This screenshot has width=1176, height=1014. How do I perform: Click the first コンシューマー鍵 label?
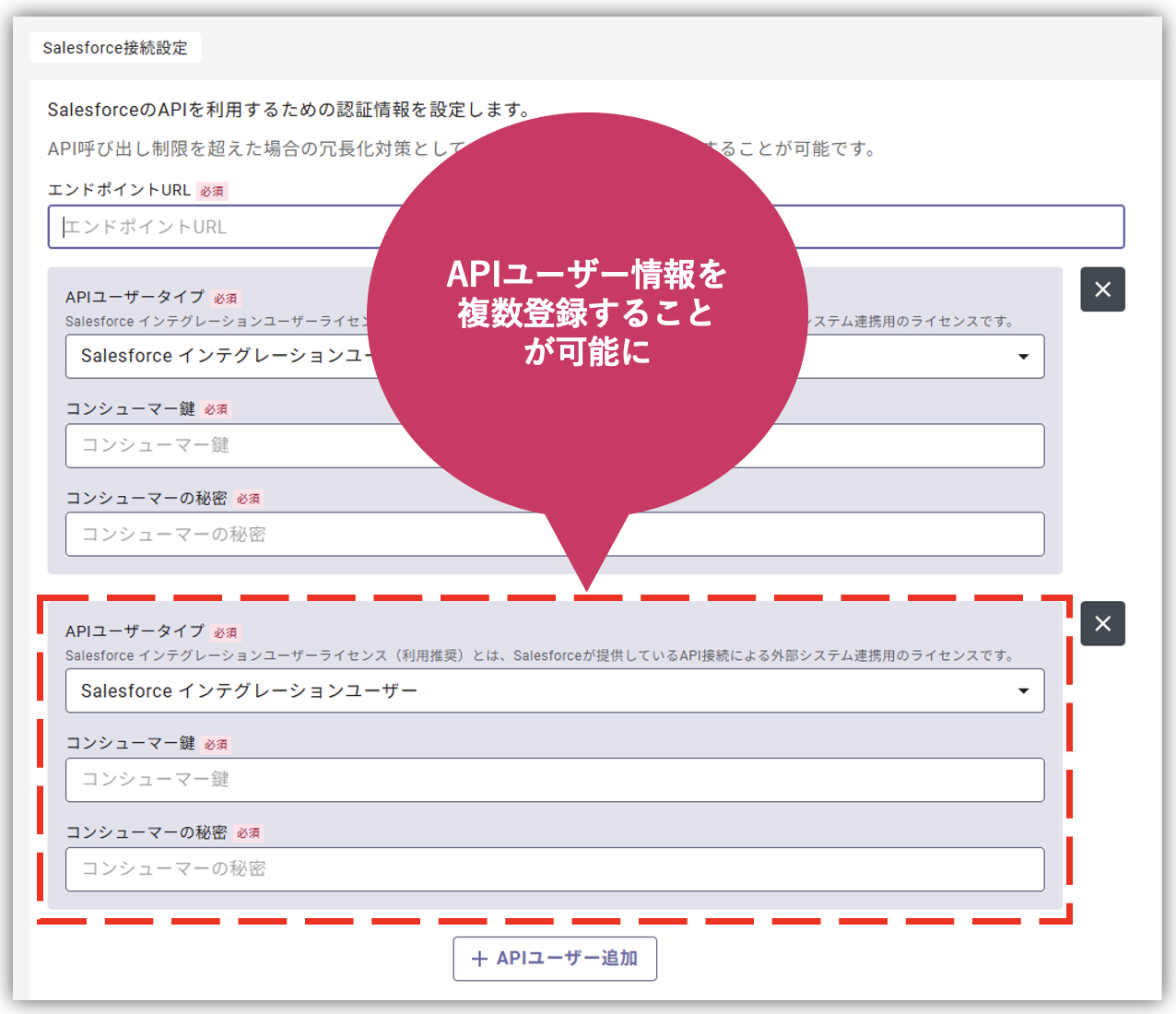point(130,408)
